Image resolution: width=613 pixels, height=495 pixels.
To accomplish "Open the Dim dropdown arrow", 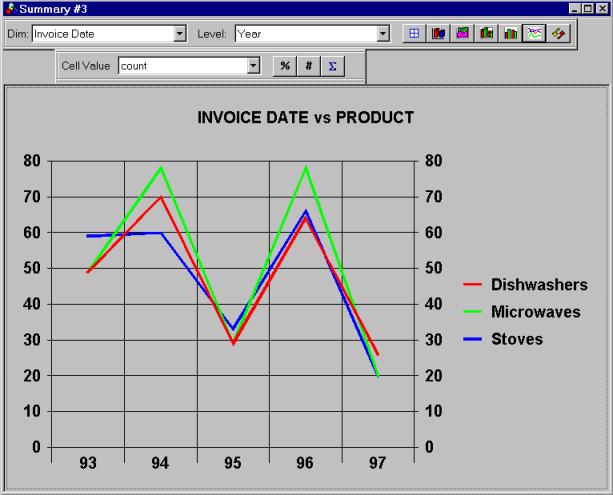I will 180,34.
